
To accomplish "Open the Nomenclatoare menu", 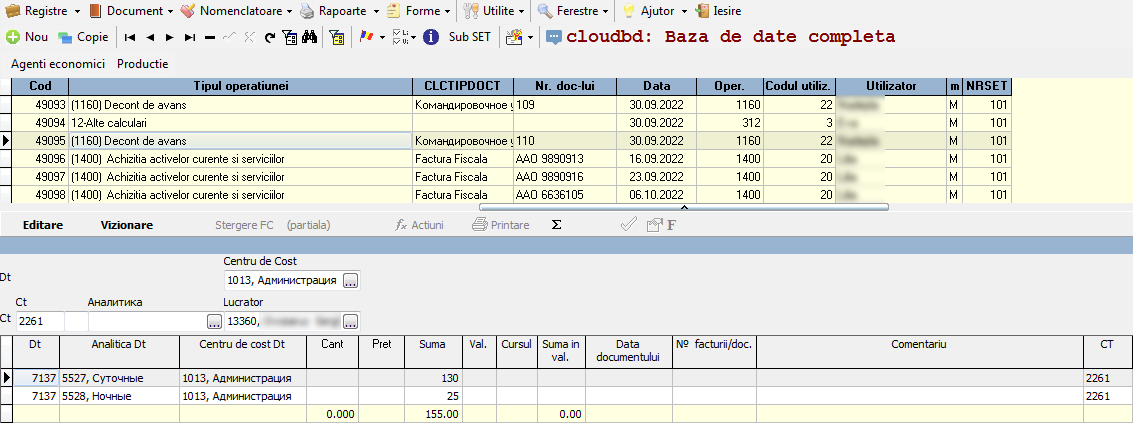I will coord(237,11).
